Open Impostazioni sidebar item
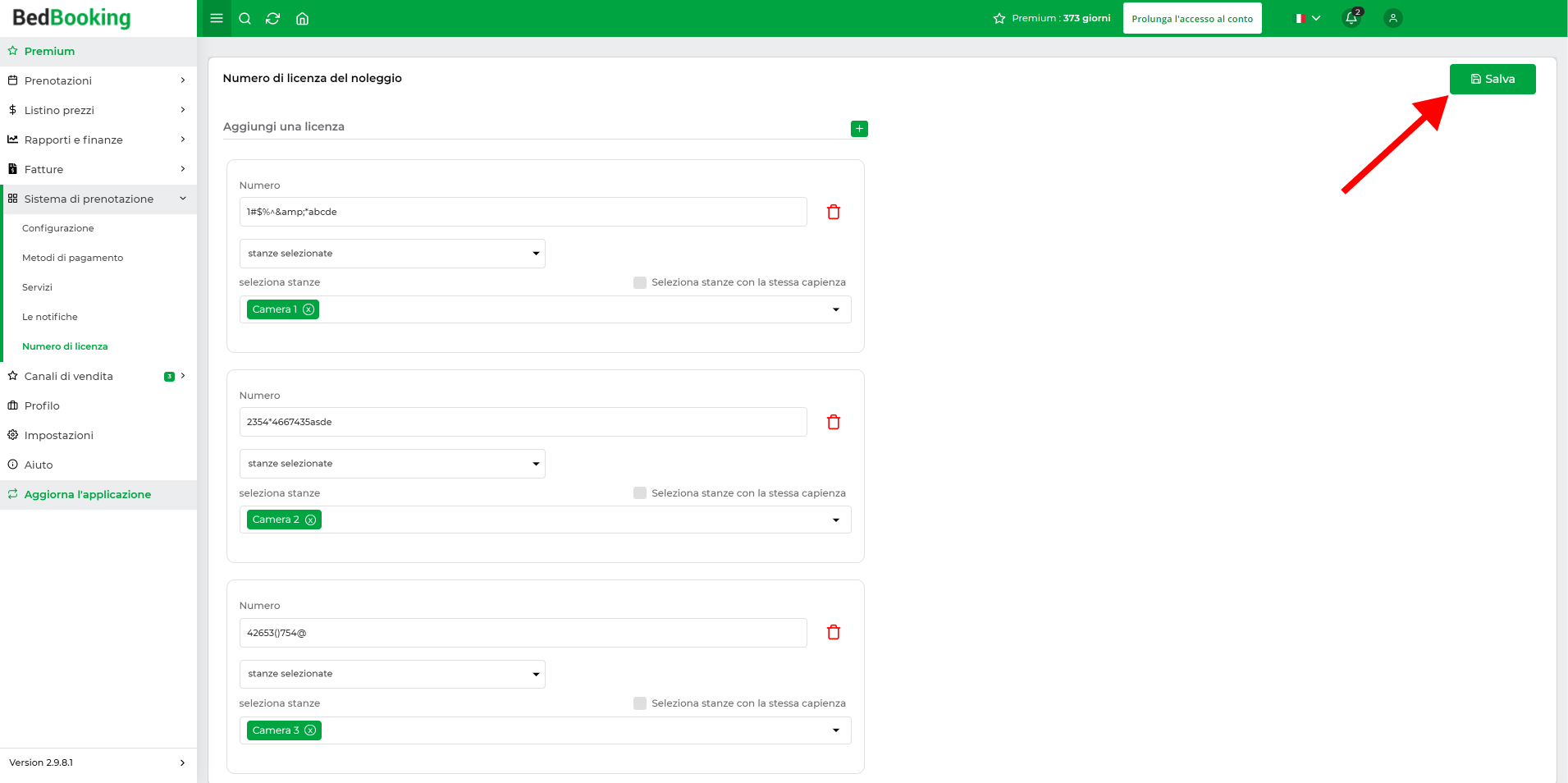The height and width of the screenshot is (783, 1568). 98,435
